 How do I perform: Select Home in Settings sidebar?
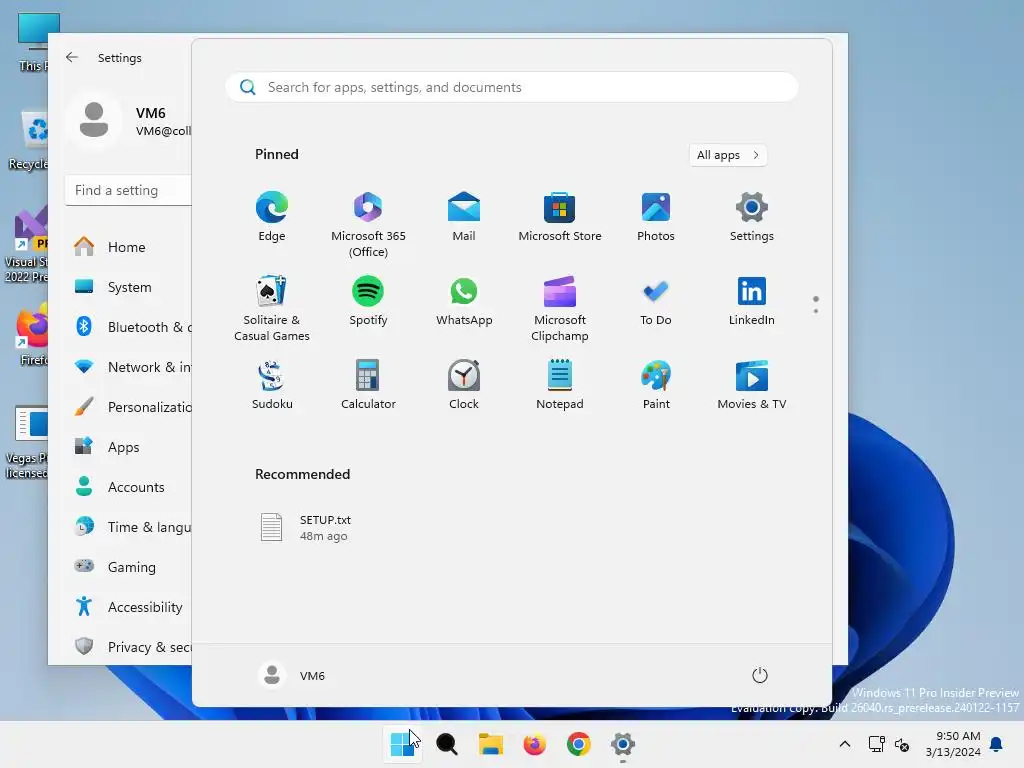[x=129, y=247]
